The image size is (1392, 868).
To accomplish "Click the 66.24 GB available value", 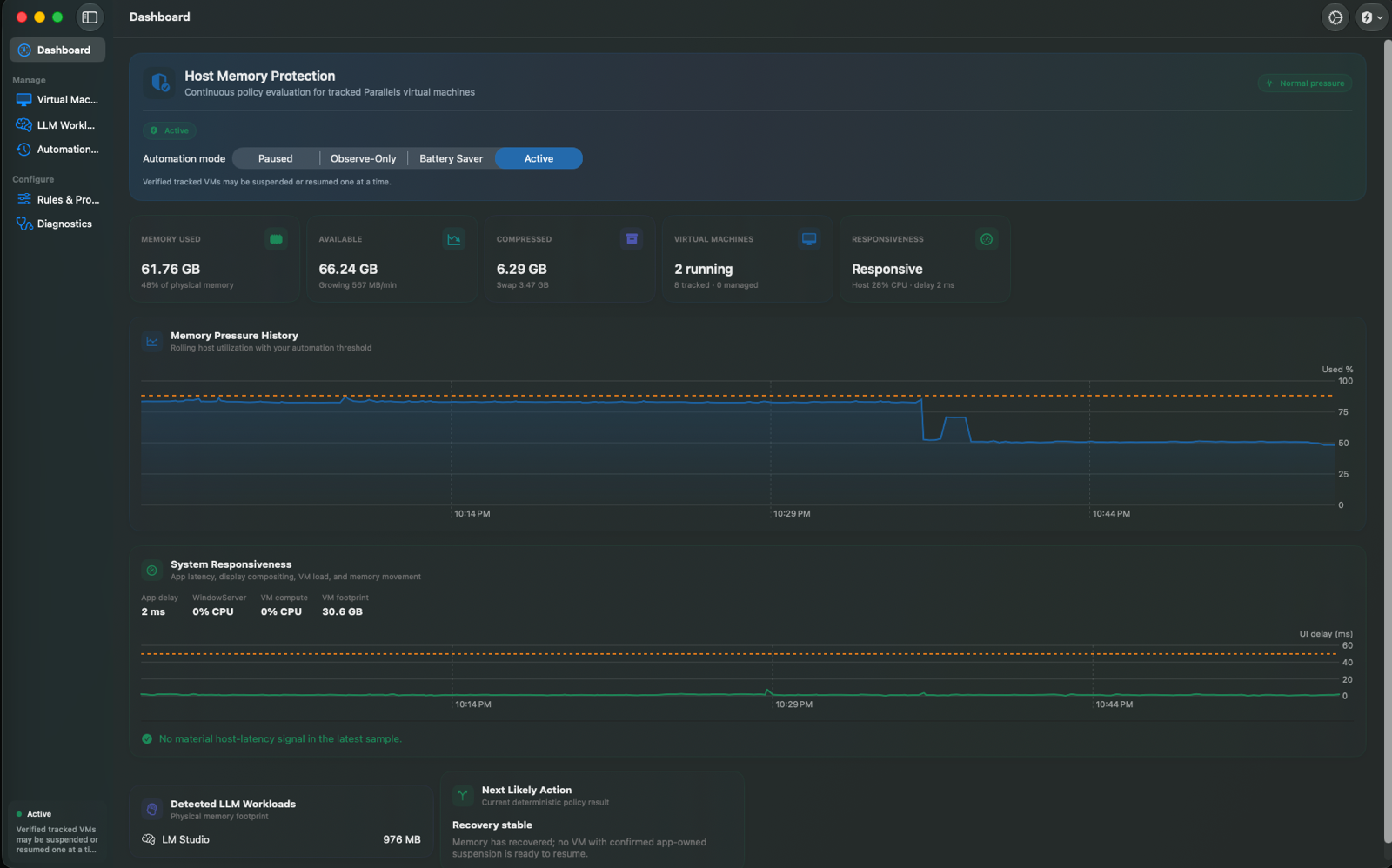I will click(x=348, y=270).
